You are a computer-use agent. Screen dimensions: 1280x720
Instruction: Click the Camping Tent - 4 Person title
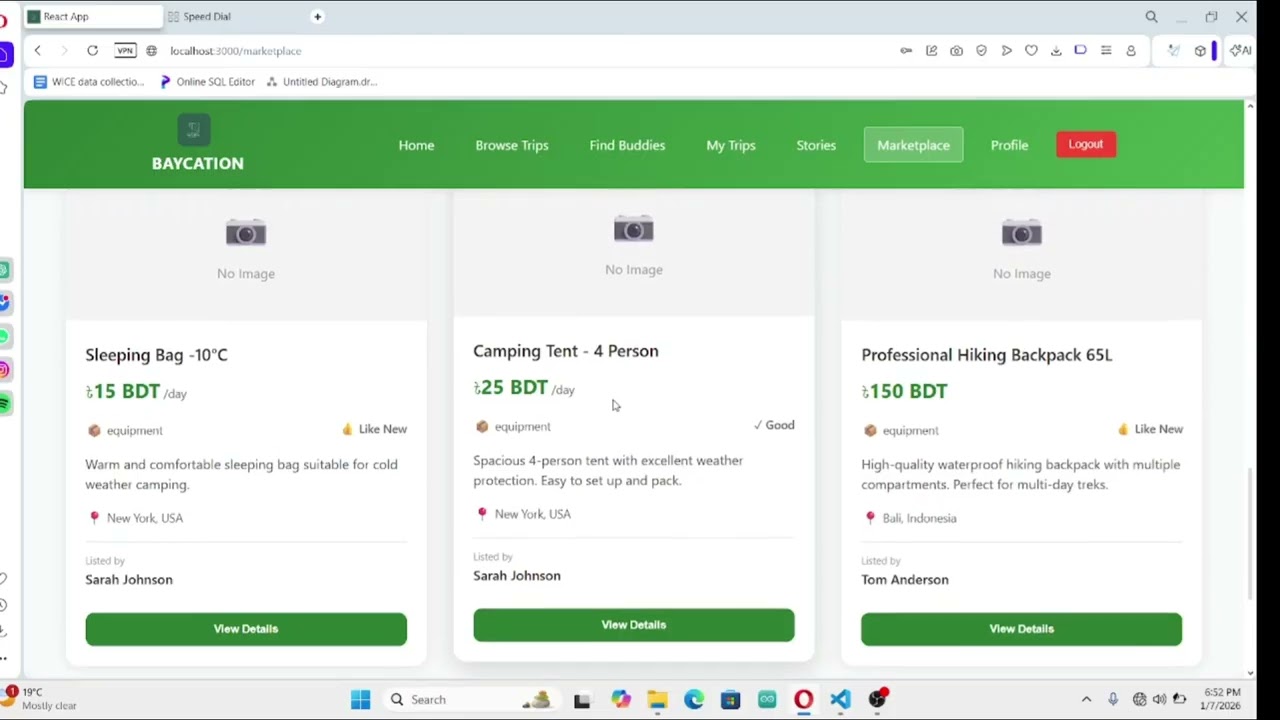coord(566,351)
